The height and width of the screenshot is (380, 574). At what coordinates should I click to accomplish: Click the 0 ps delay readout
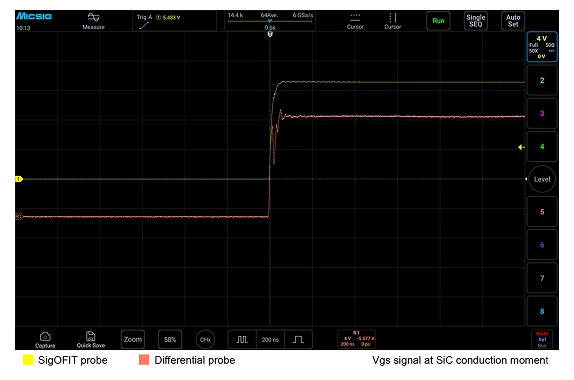pos(270,27)
